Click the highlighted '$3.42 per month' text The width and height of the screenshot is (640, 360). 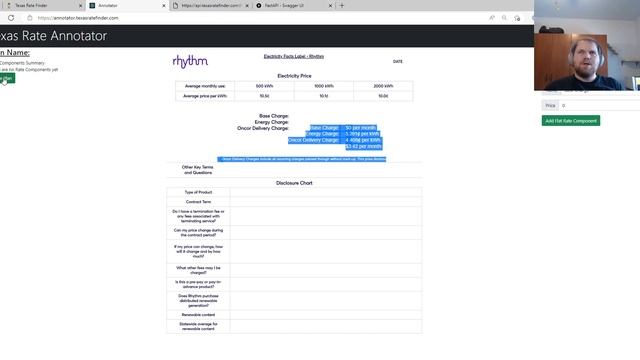(x=363, y=147)
